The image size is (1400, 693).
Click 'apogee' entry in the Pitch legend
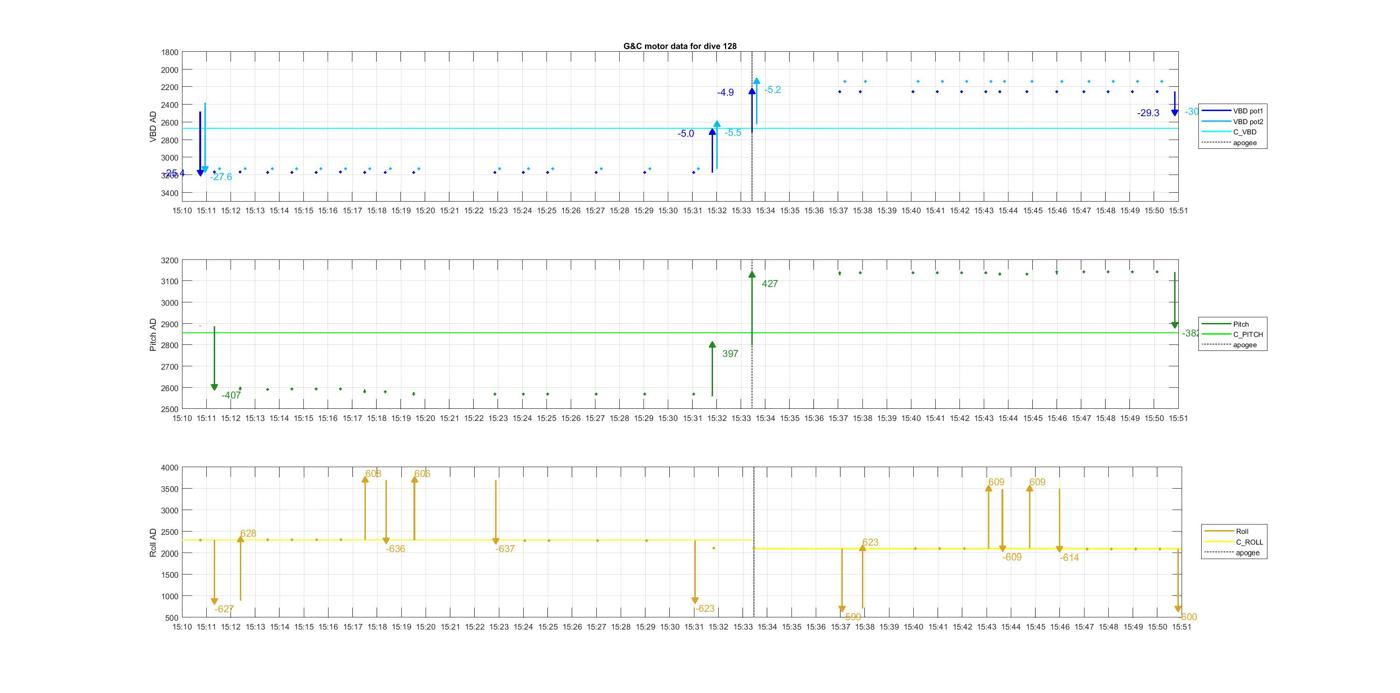click(1246, 345)
